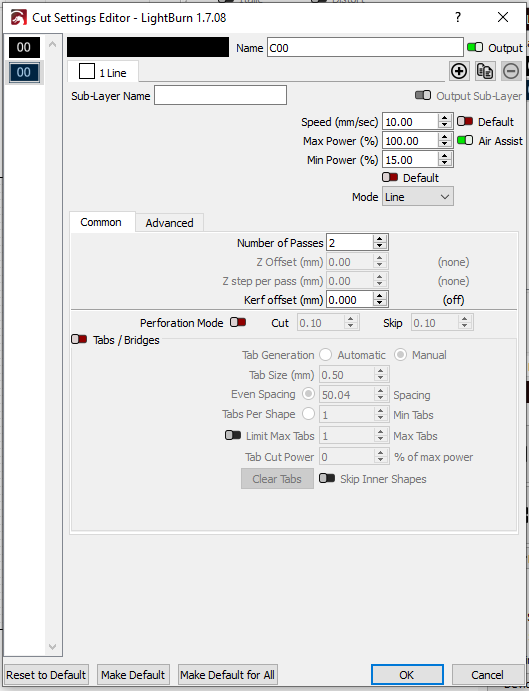Select the 1 Line sub-layer tab
This screenshot has width=529, height=691.
click(x=103, y=71)
